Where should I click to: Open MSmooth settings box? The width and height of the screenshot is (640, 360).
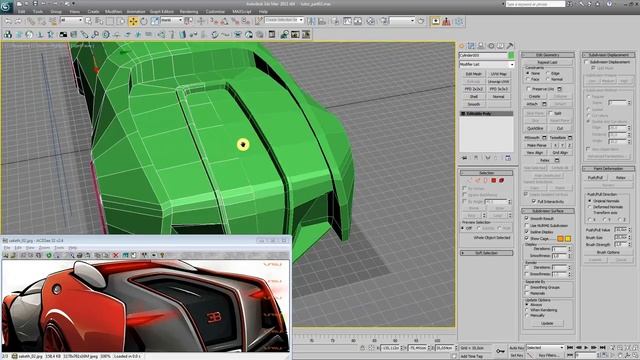pos(544,138)
